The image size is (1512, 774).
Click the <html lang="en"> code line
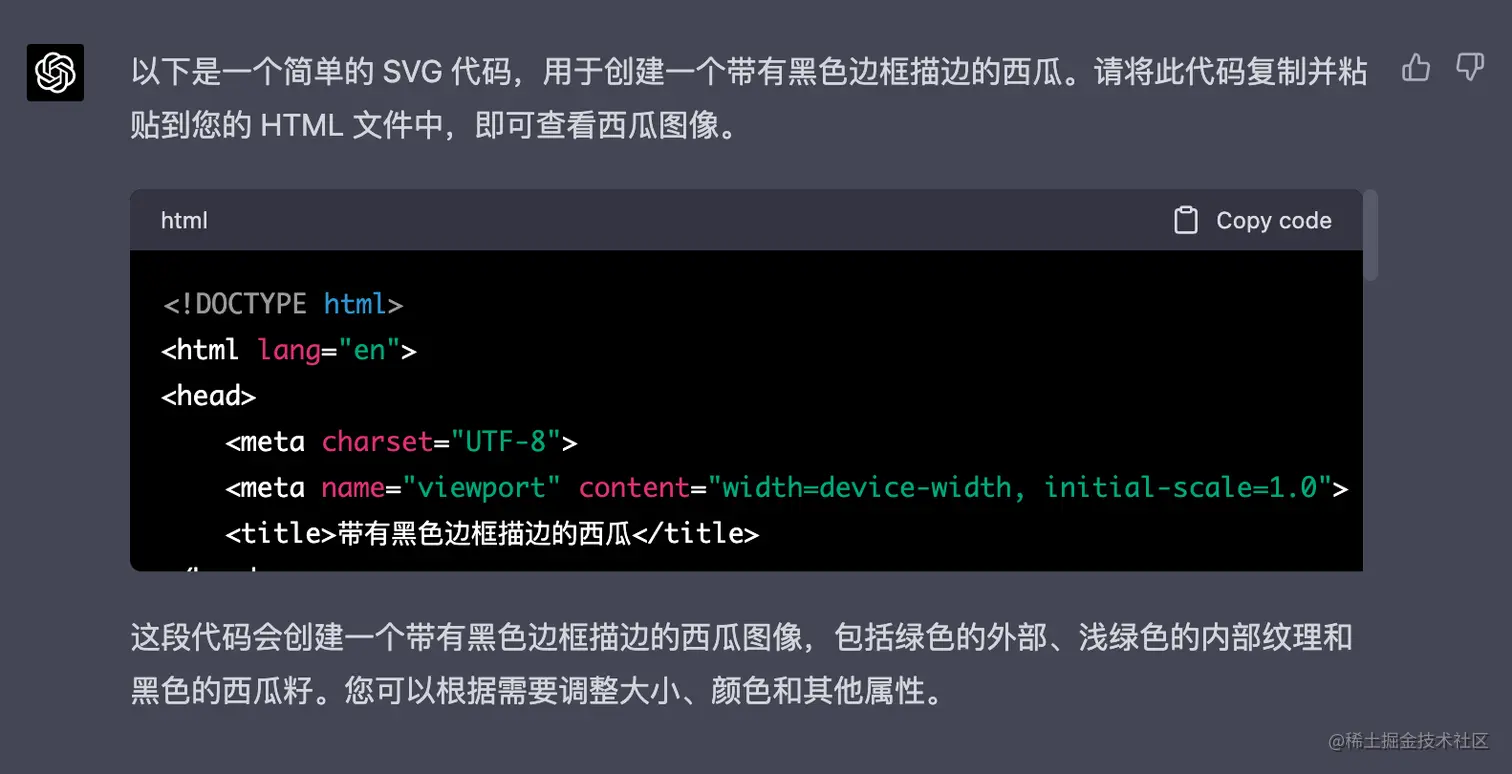[289, 350]
